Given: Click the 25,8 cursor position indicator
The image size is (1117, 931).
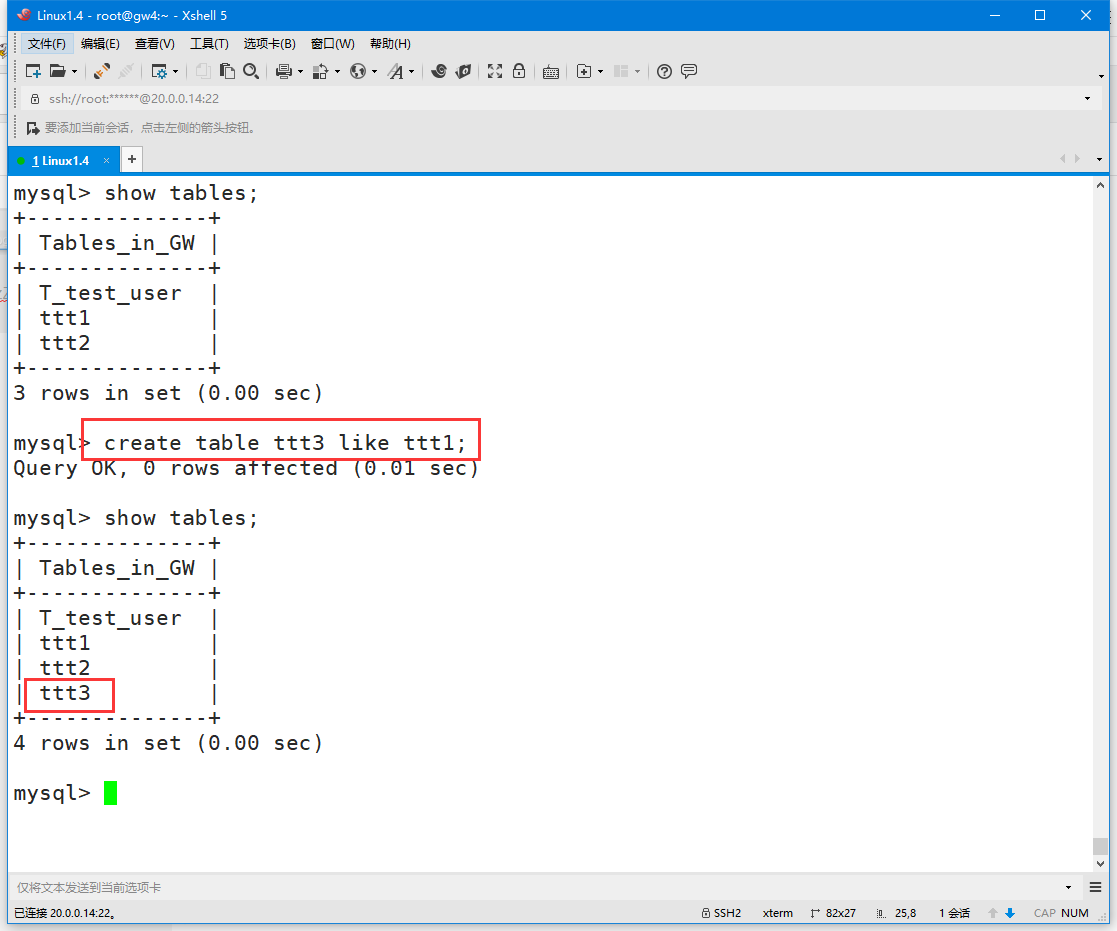Looking at the screenshot, I should click(897, 913).
